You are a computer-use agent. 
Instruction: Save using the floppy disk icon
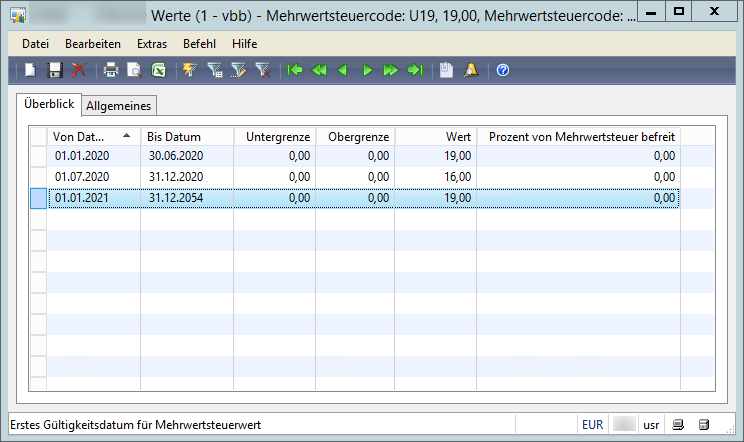(x=55, y=70)
